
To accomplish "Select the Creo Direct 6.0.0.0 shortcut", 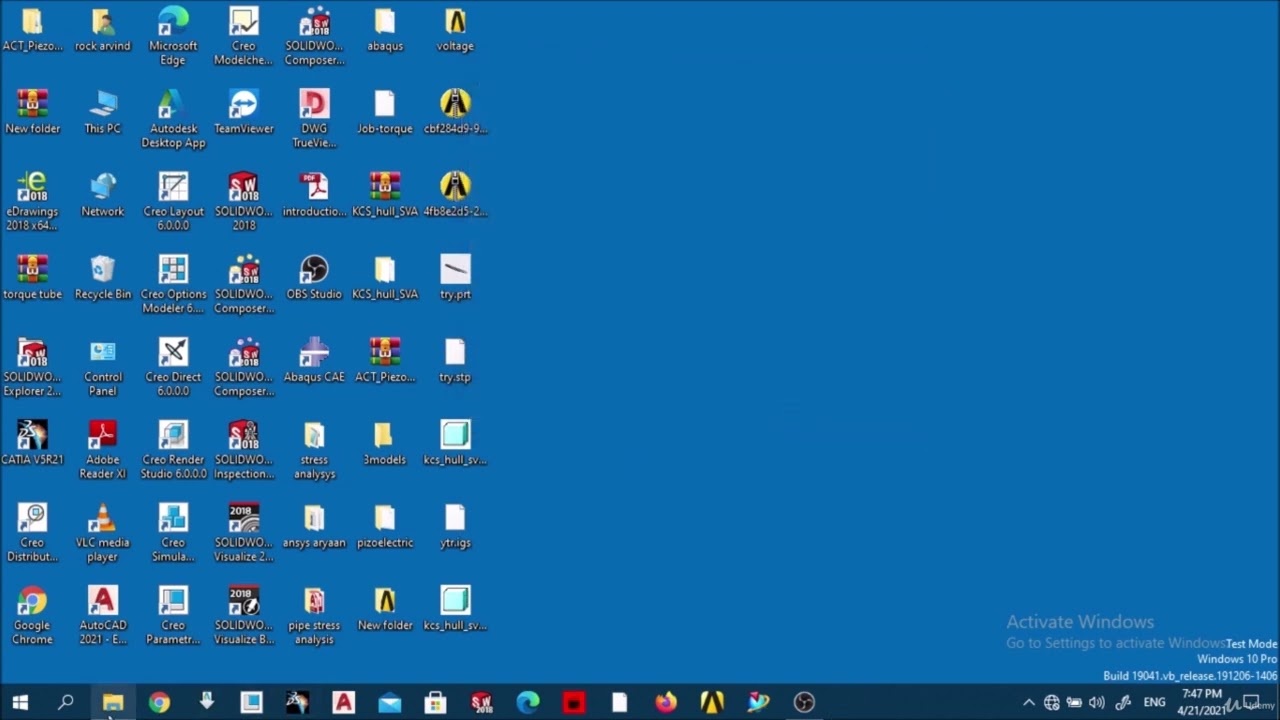I will [173, 367].
